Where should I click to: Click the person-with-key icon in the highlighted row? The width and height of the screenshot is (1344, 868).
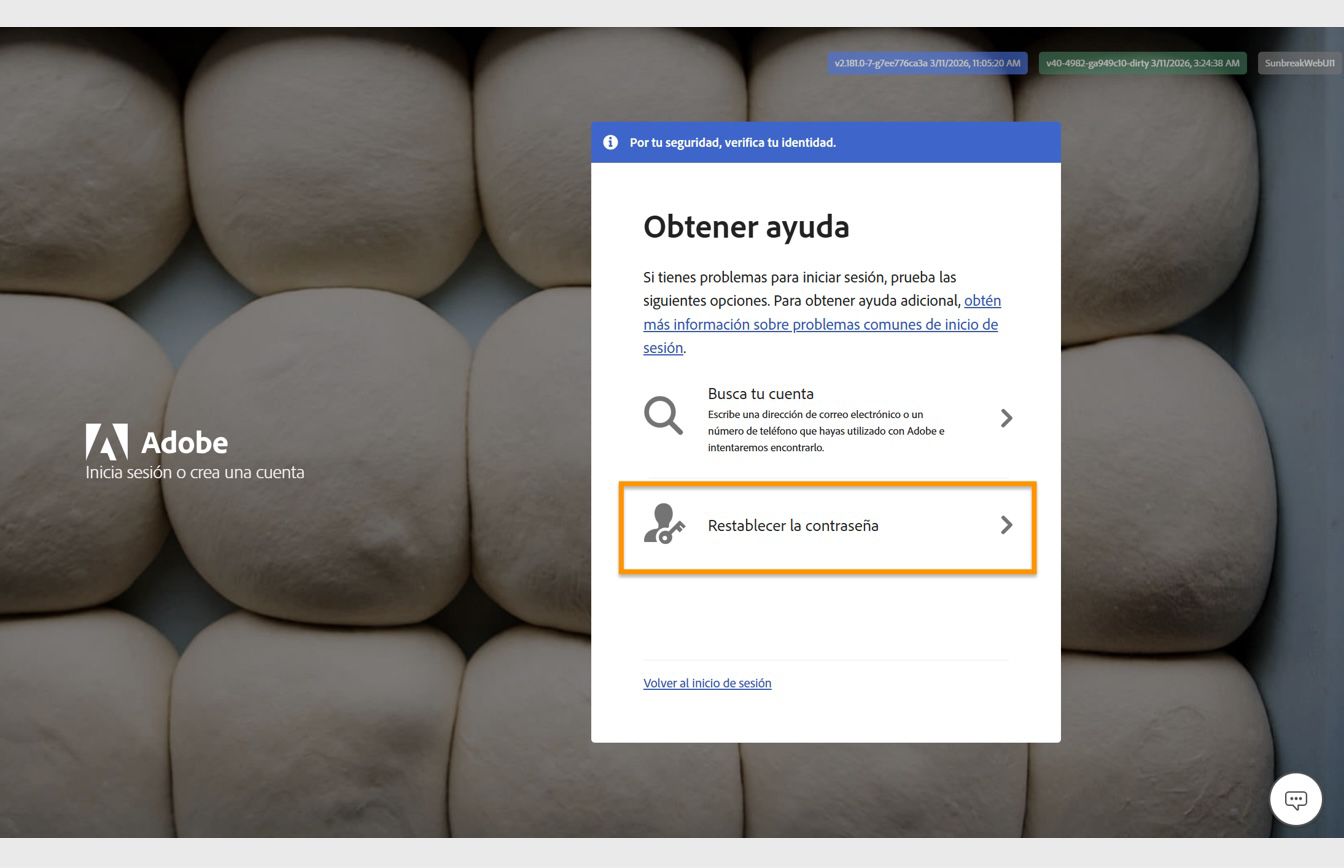pyautogui.click(x=665, y=525)
